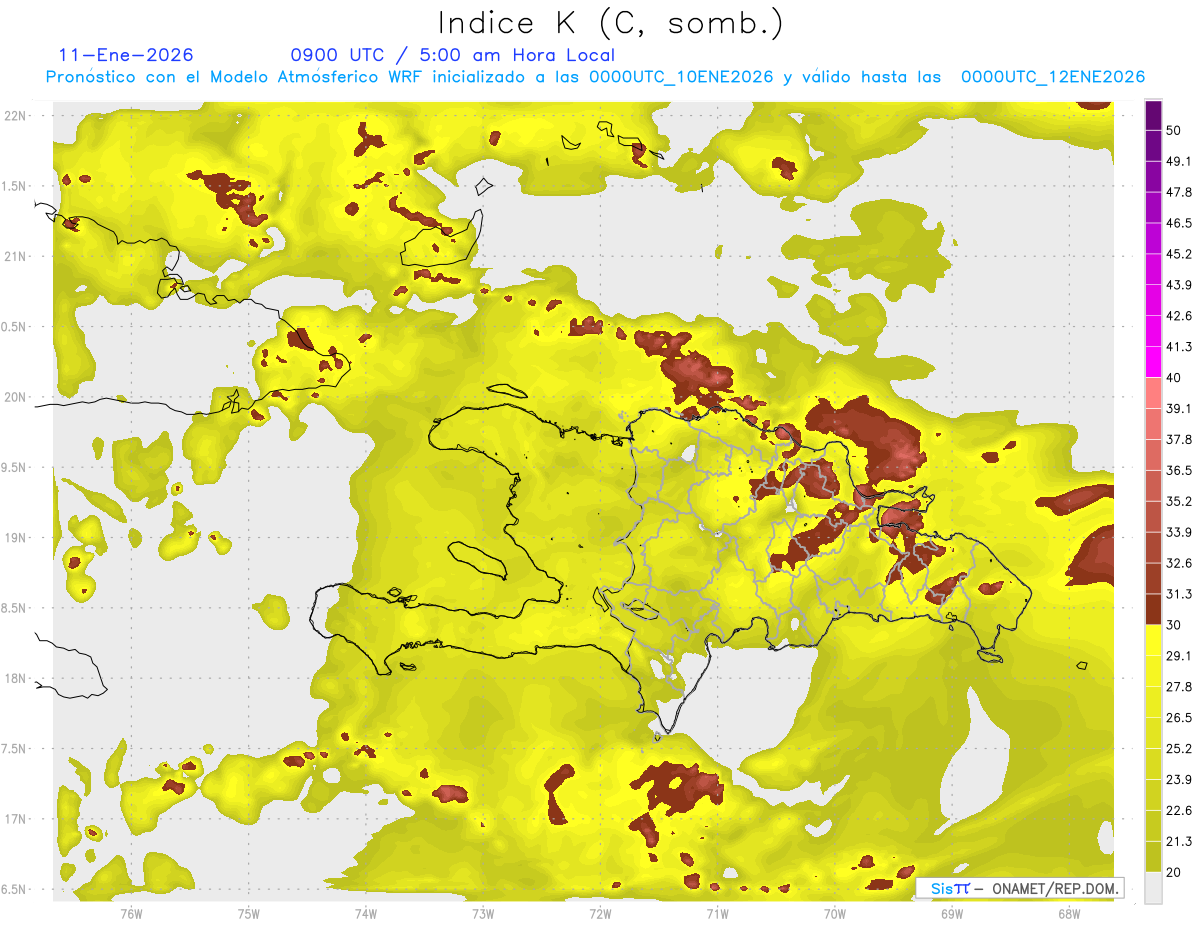This screenshot has height=927, width=1200.
Task: Click the colorbar value '42.6'
Action: click(1179, 316)
